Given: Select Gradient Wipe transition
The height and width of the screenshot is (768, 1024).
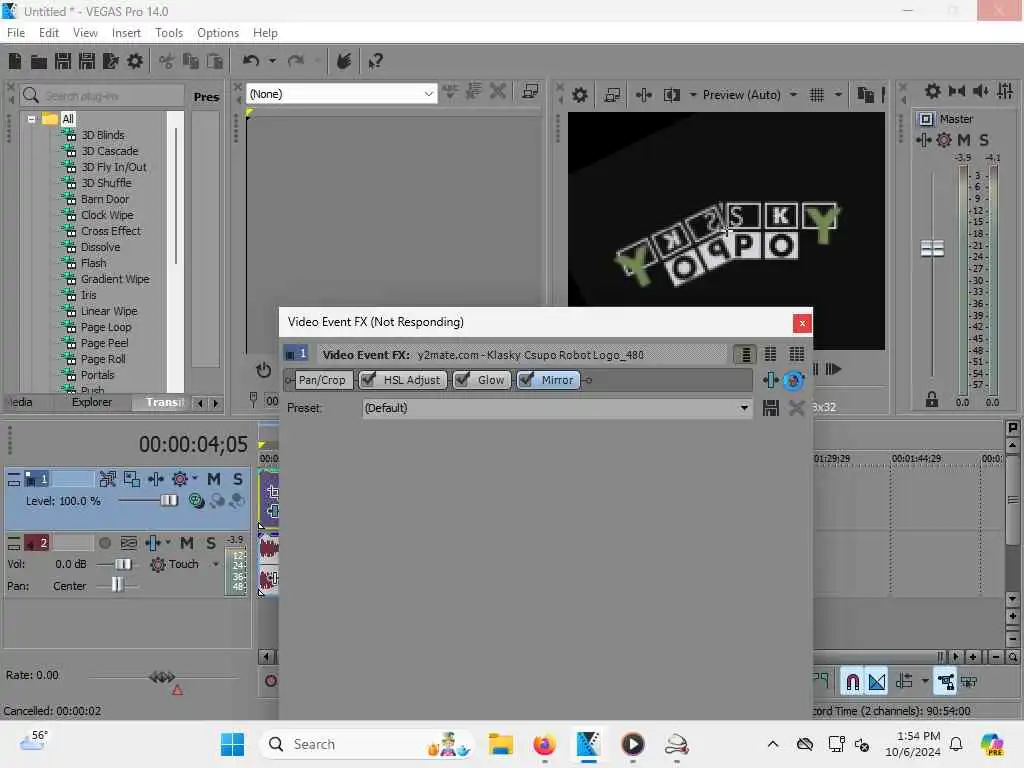Looking at the screenshot, I should point(115,280).
